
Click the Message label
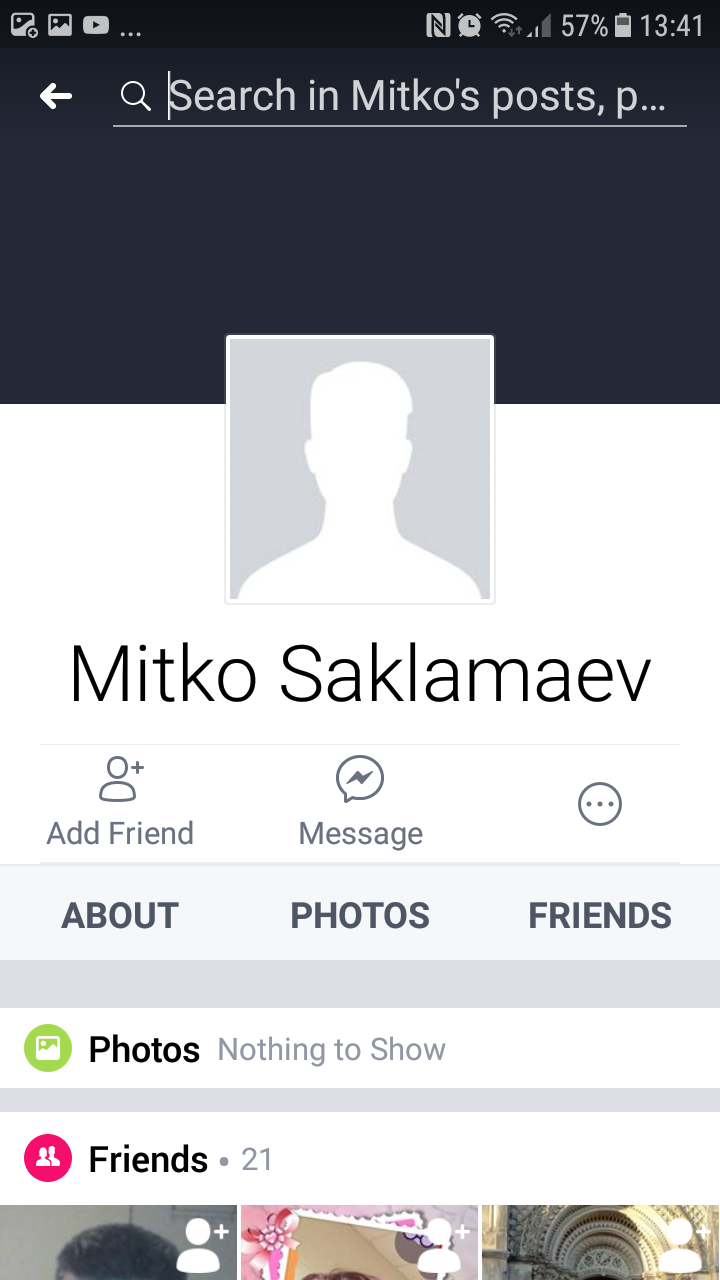tap(360, 833)
